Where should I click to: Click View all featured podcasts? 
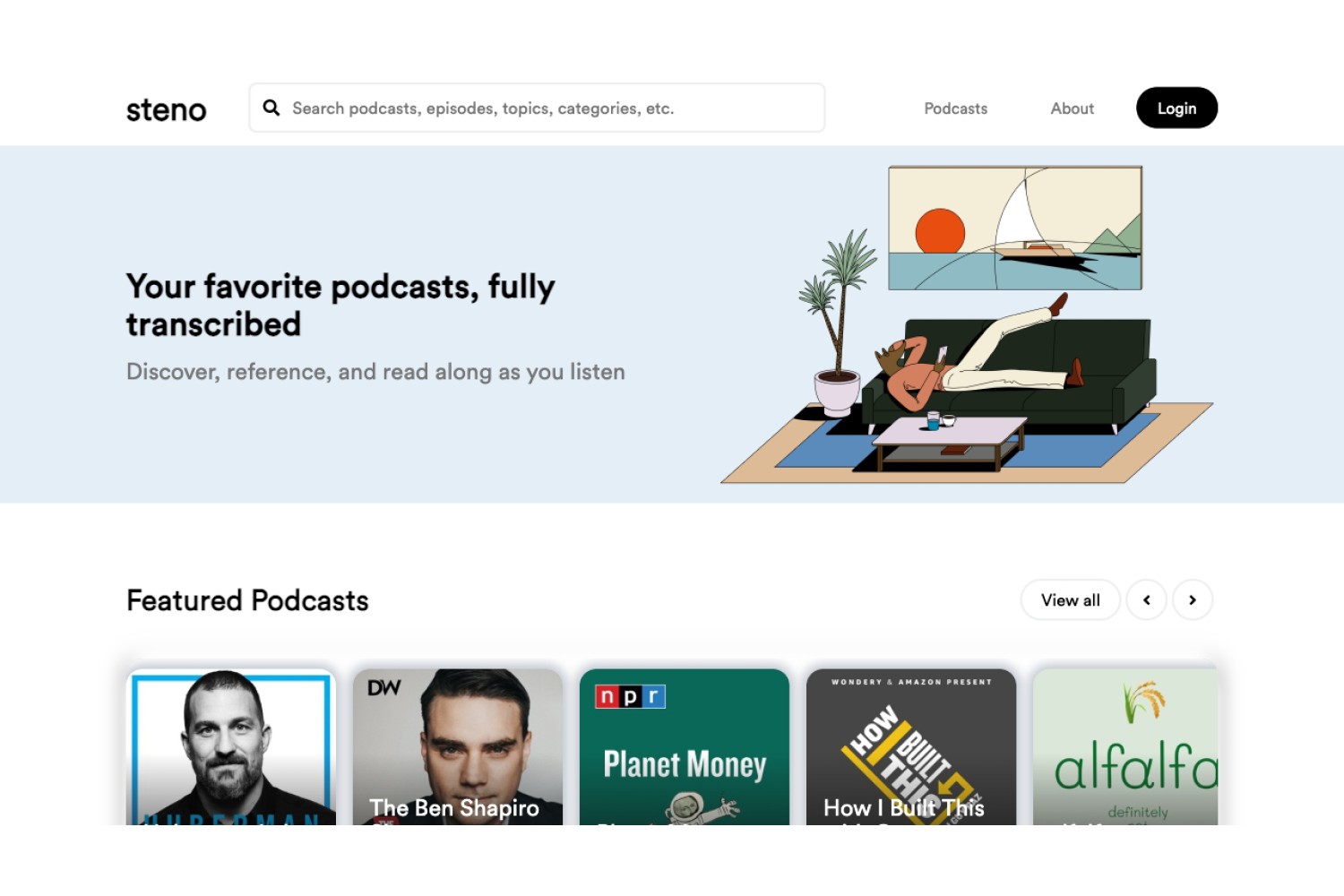click(x=1070, y=600)
